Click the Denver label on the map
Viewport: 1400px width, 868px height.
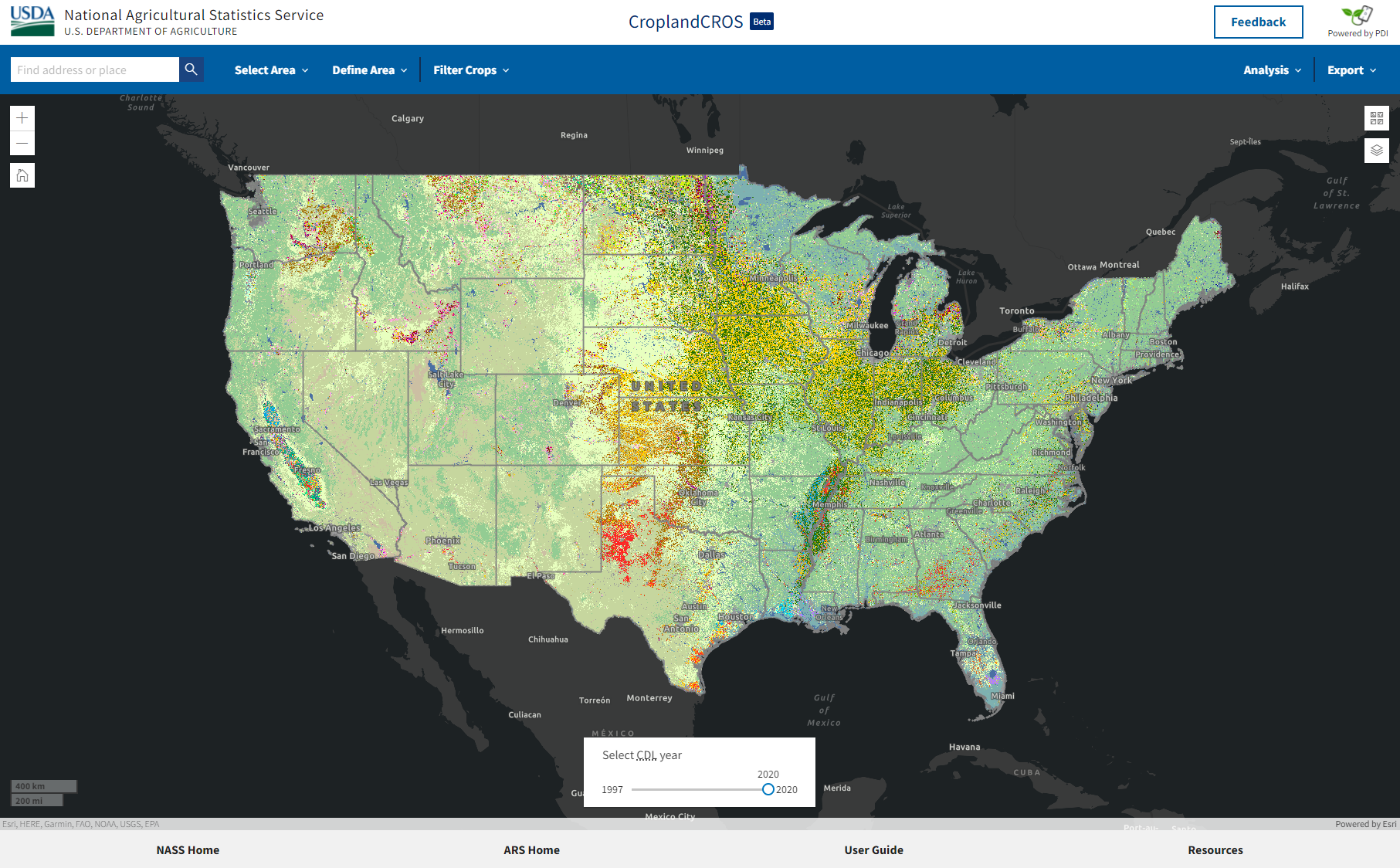[x=567, y=403]
